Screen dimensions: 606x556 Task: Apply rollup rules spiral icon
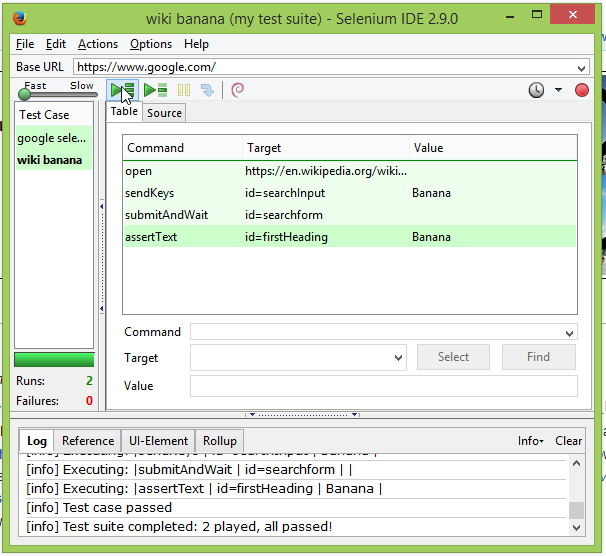(237, 90)
